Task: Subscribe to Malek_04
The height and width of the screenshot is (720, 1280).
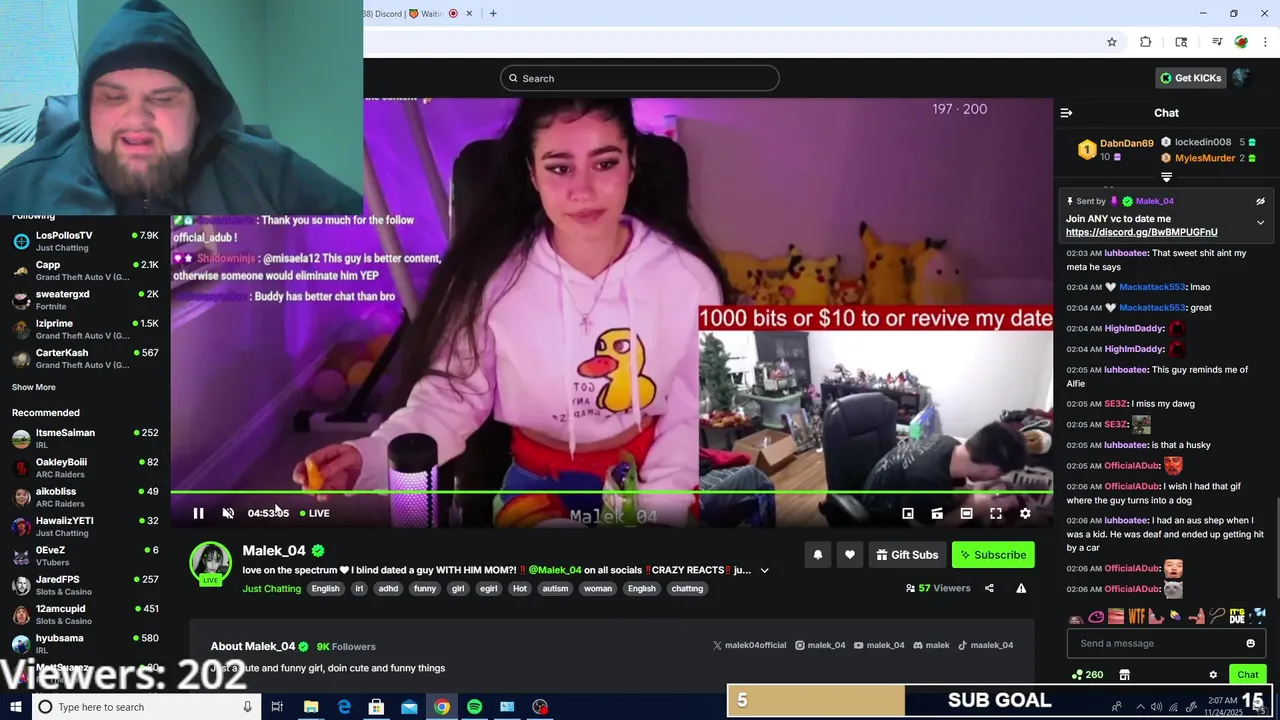Action: point(993,555)
